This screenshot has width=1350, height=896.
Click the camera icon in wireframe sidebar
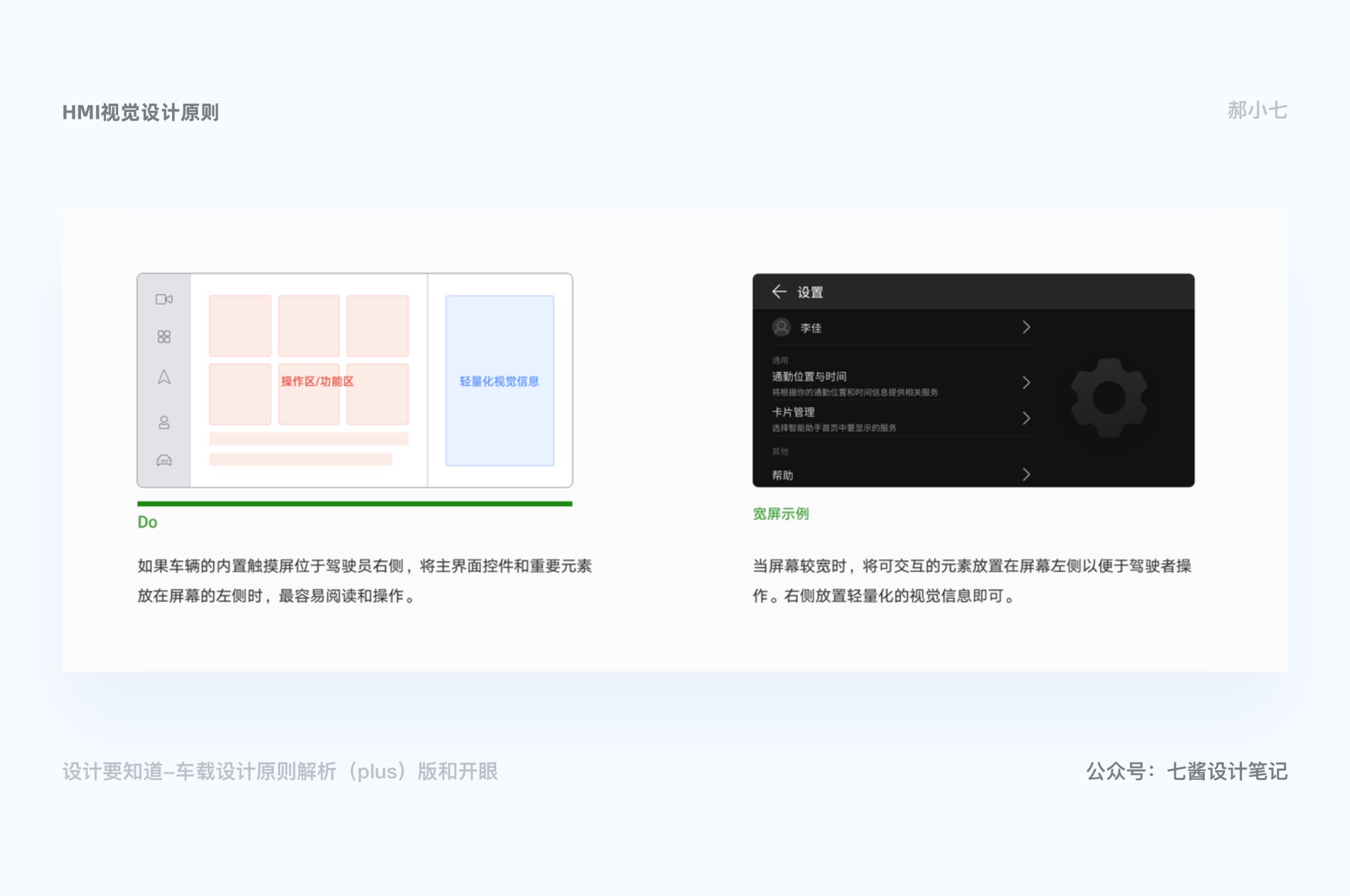point(164,299)
